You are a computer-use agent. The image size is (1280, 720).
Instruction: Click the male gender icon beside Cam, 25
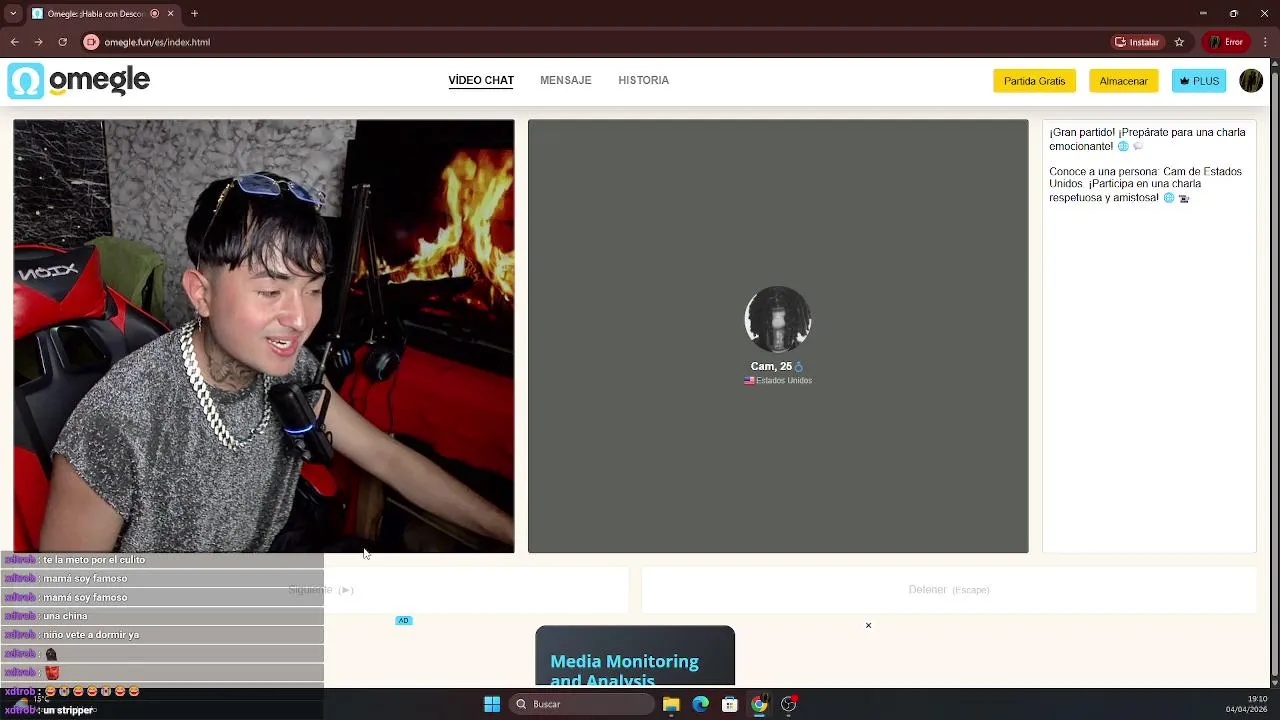tap(798, 366)
